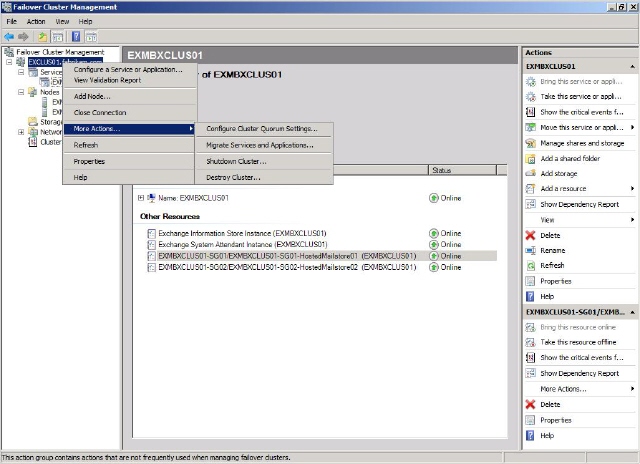Click the red Delete X under EXMBXCLUS01

click(530, 235)
